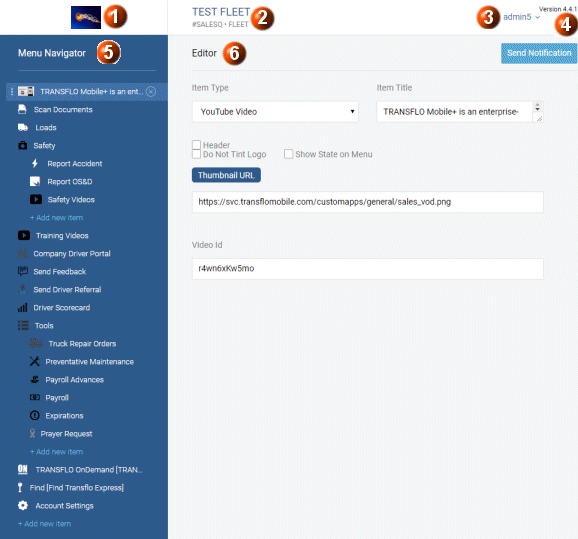Click the Version 4.4.1 text

tap(557, 9)
